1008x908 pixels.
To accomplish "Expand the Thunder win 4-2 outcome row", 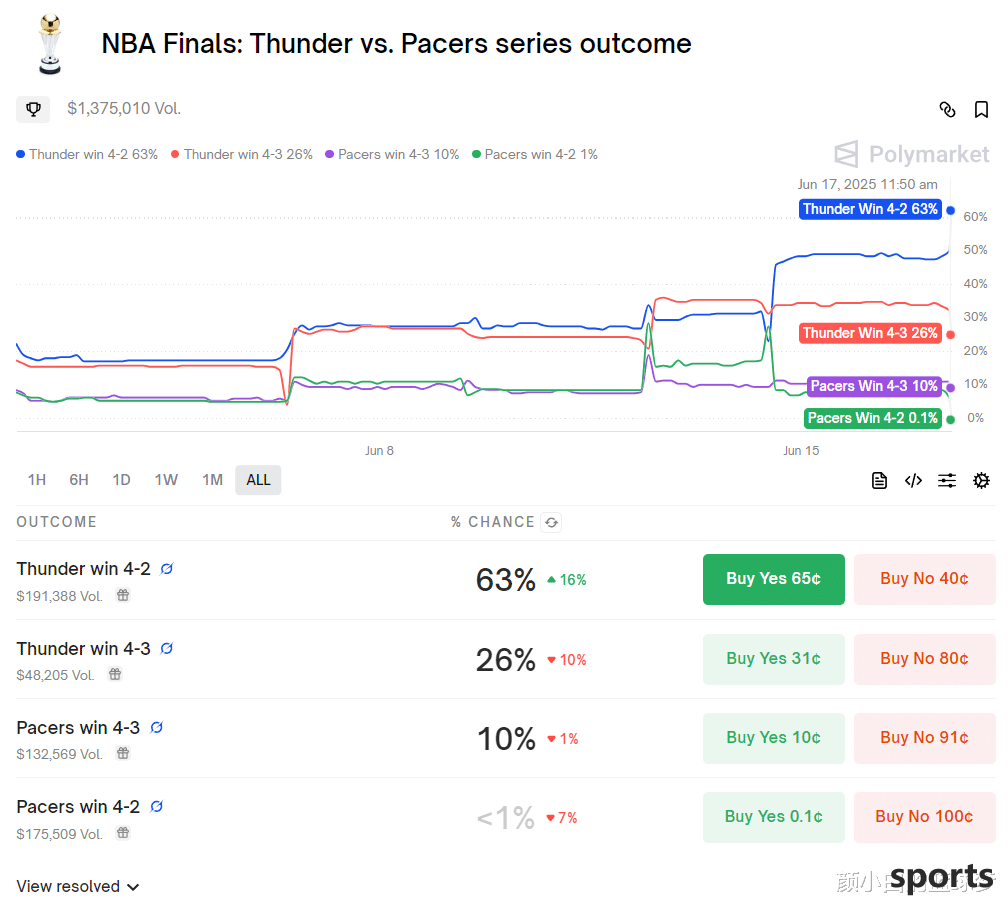I will point(83,569).
